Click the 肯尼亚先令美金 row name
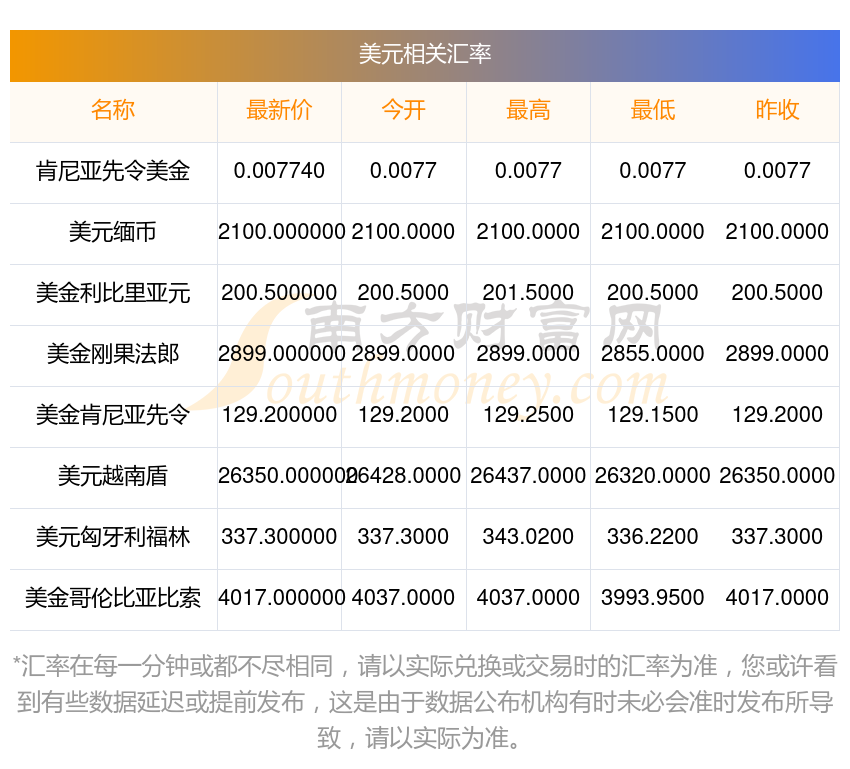This screenshot has height=769, width=850. click(113, 171)
